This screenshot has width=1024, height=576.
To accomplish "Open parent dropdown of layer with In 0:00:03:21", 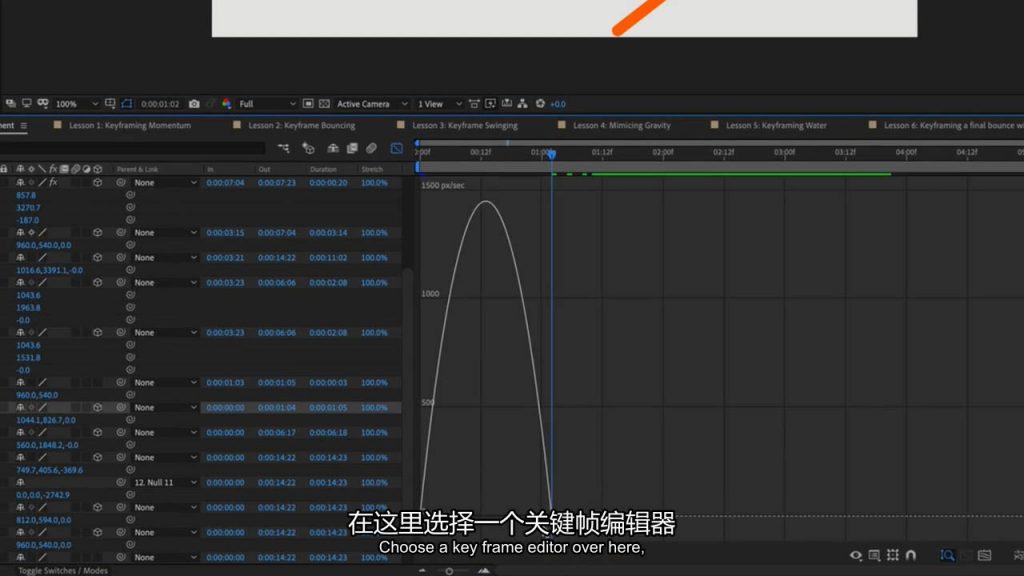I will coord(165,257).
